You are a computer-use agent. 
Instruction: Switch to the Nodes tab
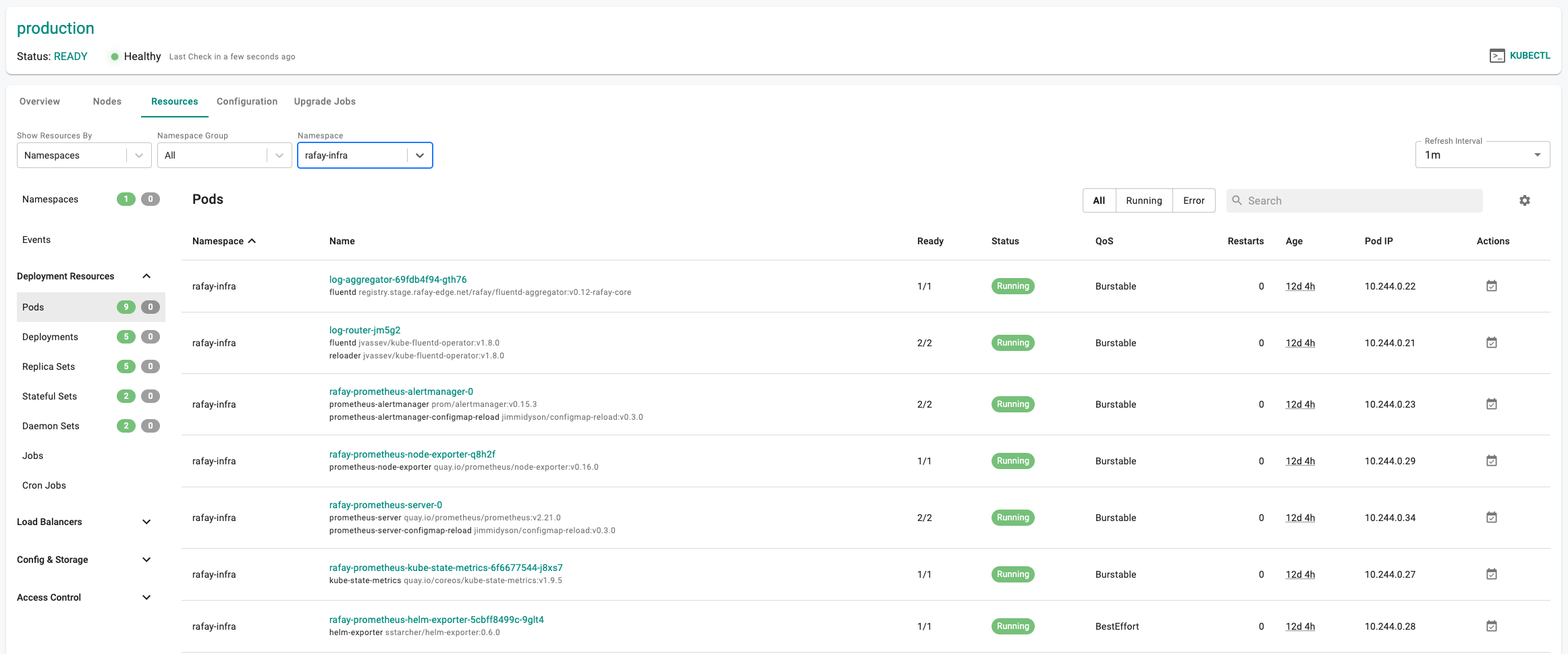click(x=107, y=101)
